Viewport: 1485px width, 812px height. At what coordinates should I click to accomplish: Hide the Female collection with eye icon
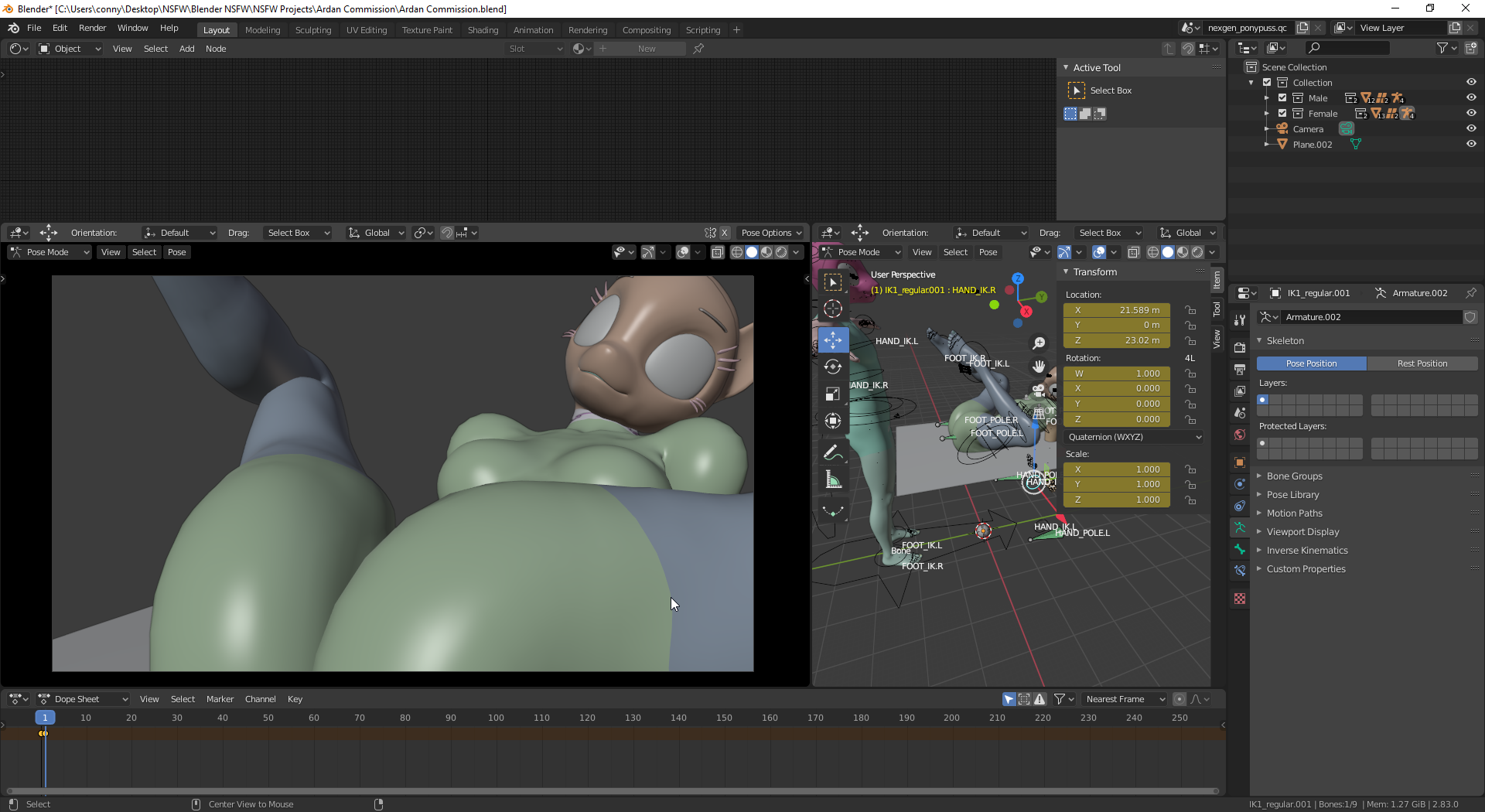pos(1471,113)
